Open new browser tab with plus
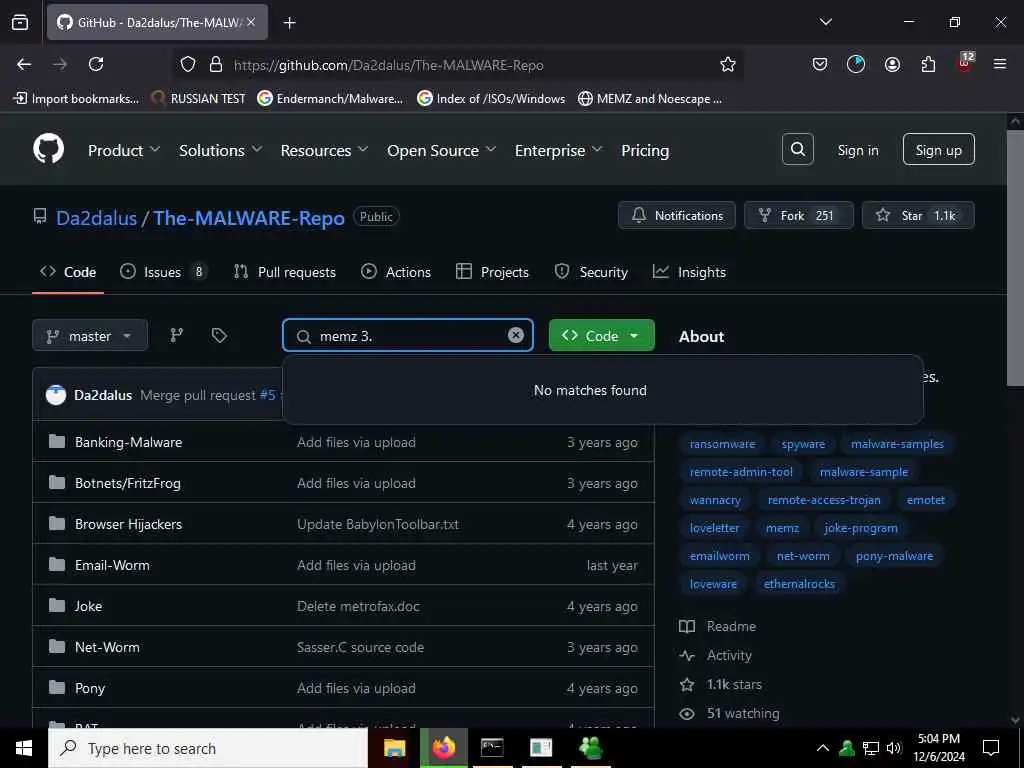Image resolution: width=1024 pixels, height=768 pixels. [x=289, y=23]
